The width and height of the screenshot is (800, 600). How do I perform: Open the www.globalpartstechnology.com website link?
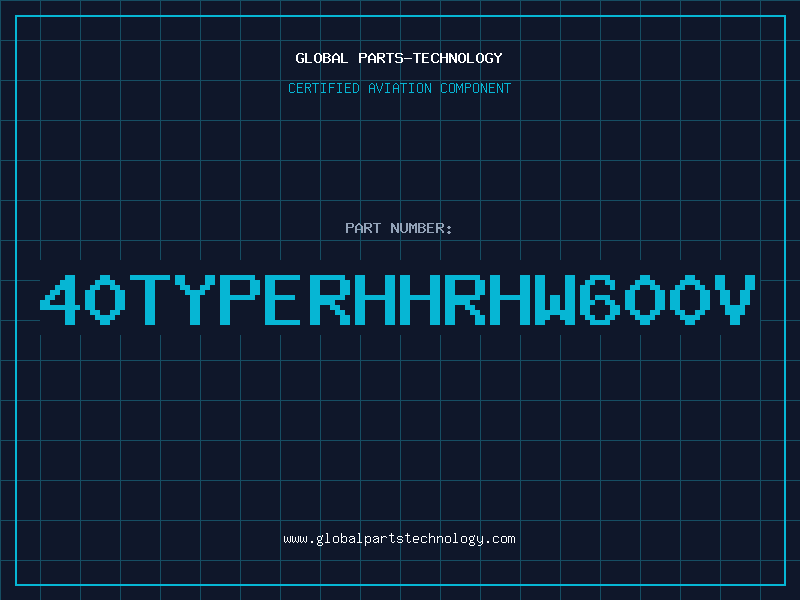(x=399, y=539)
